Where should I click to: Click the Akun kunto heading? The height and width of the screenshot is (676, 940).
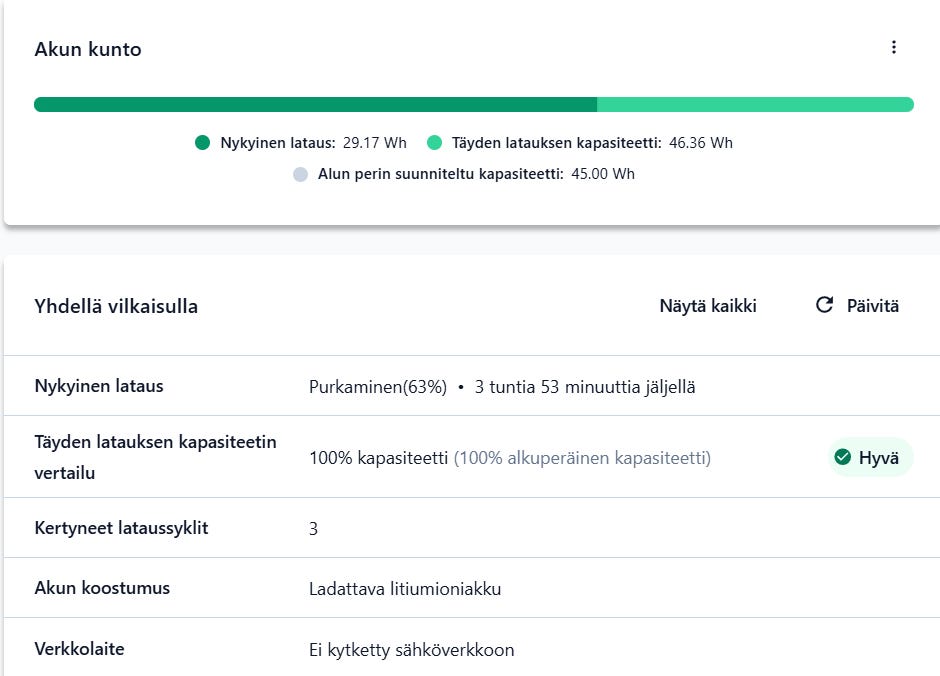pos(88,49)
